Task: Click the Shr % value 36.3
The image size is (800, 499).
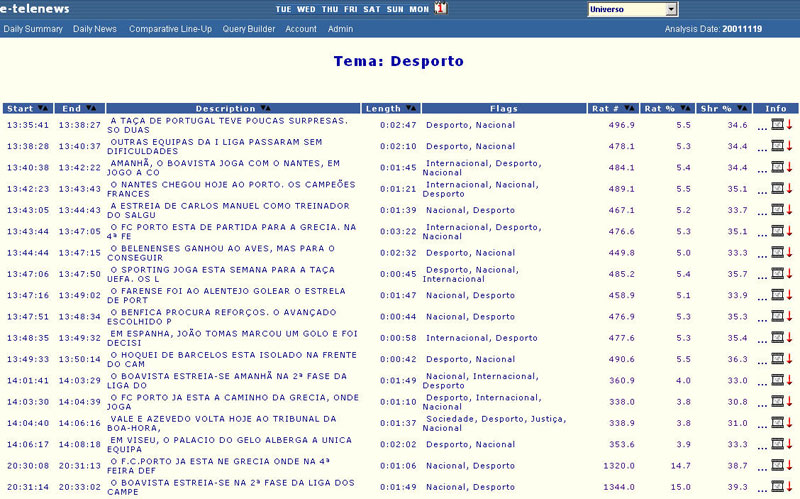Action: click(737, 359)
